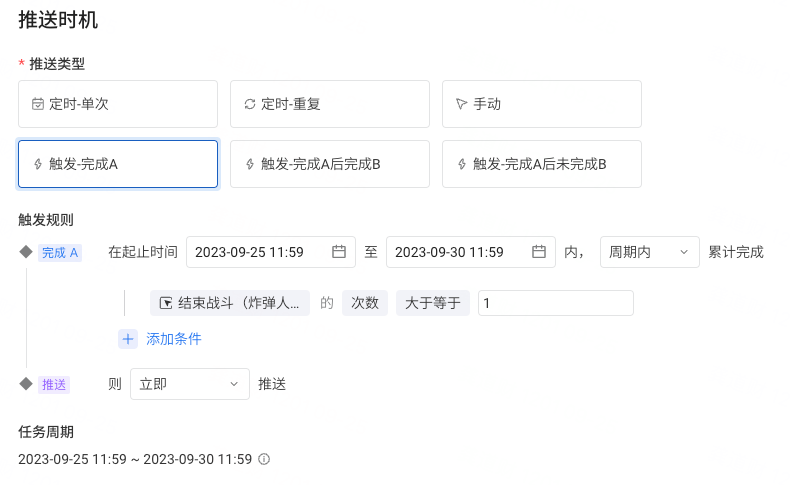Click the calendar icon in the end date field
The image size is (790, 485).
pyautogui.click(x=539, y=252)
